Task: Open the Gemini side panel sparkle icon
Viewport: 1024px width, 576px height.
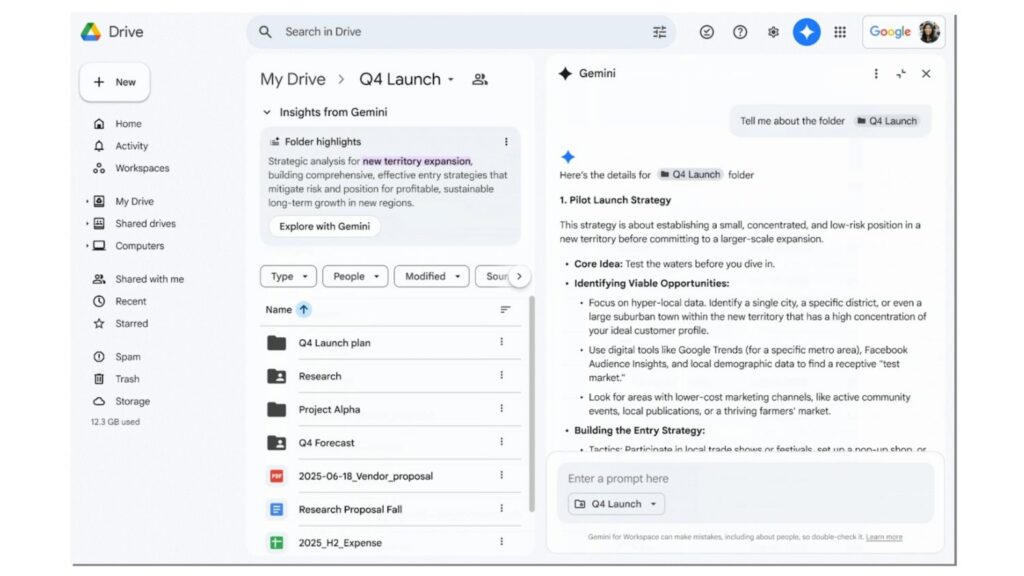Action: (806, 31)
